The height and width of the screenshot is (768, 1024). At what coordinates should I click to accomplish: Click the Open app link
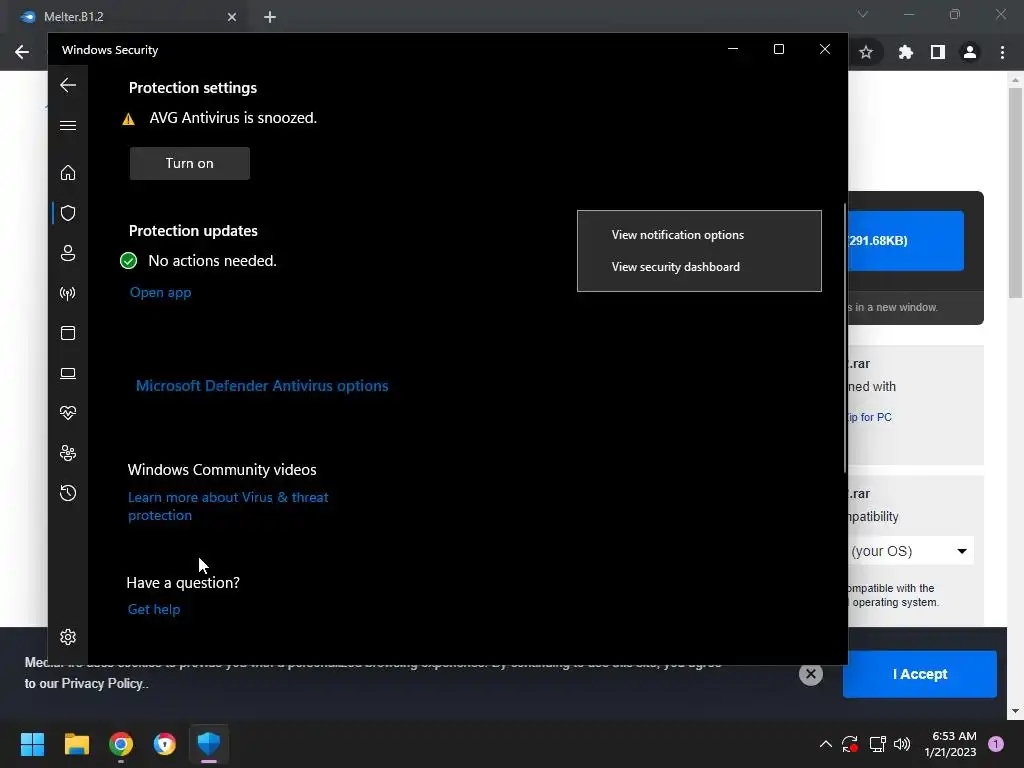point(161,293)
